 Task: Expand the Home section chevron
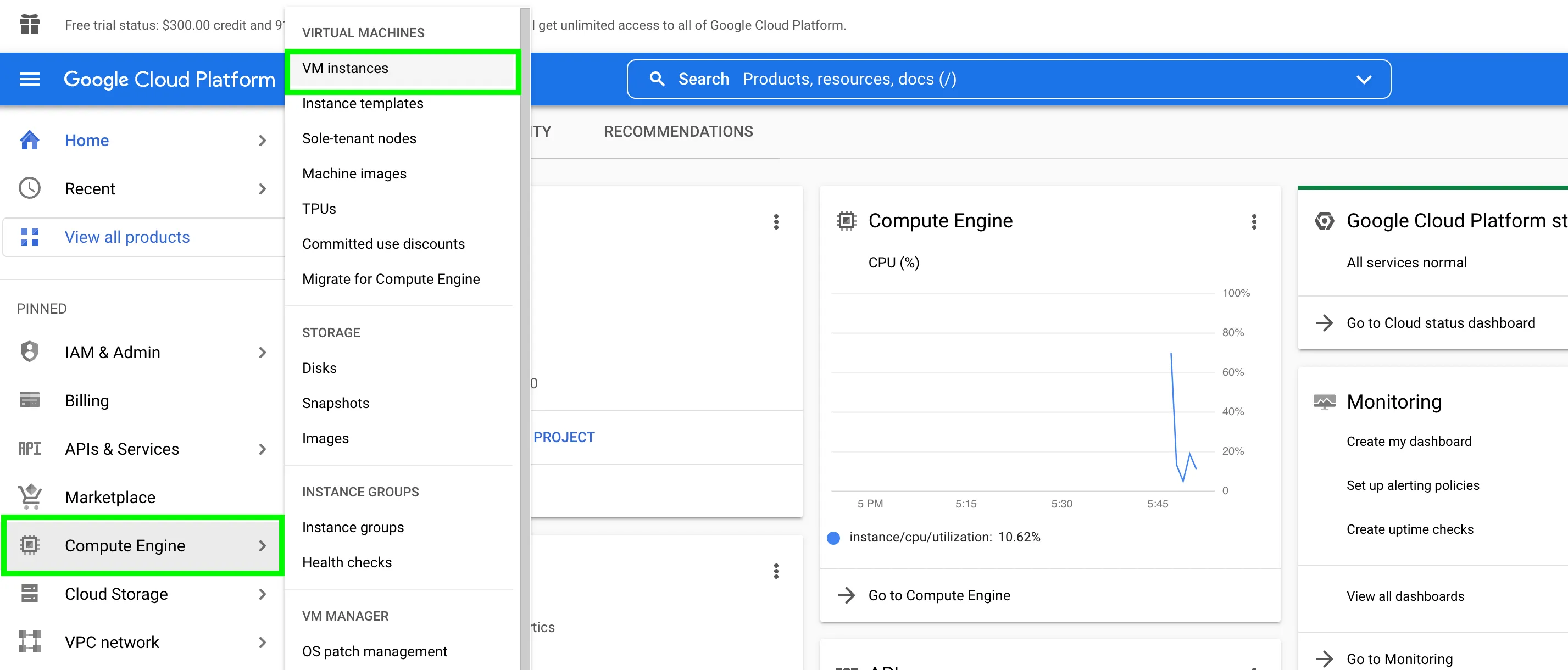pyautogui.click(x=263, y=140)
